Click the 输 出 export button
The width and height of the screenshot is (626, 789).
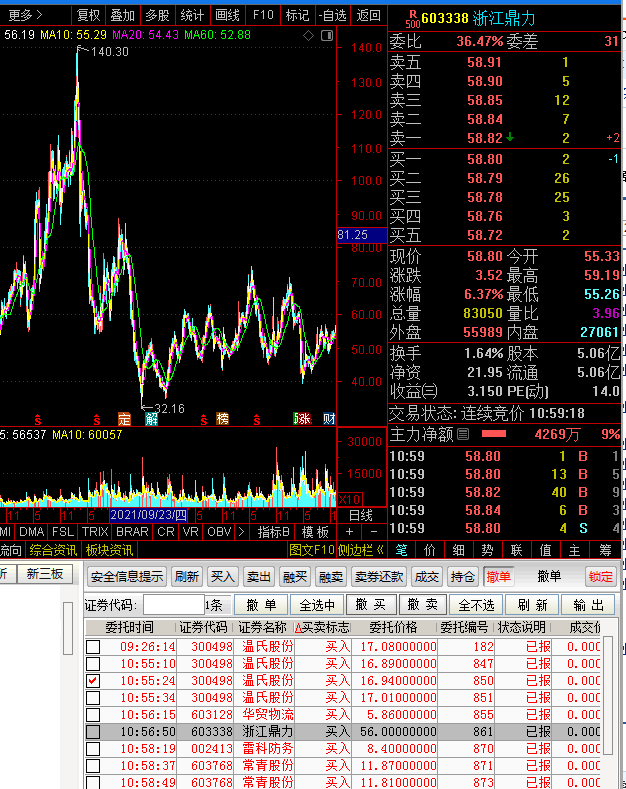click(588, 605)
